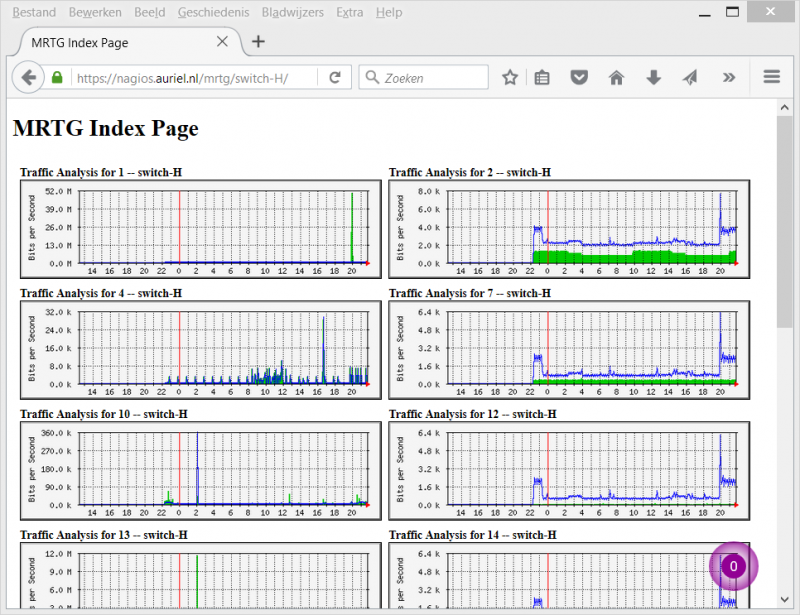Open the bookmarks list icon
800x615 pixels.
pos(542,77)
